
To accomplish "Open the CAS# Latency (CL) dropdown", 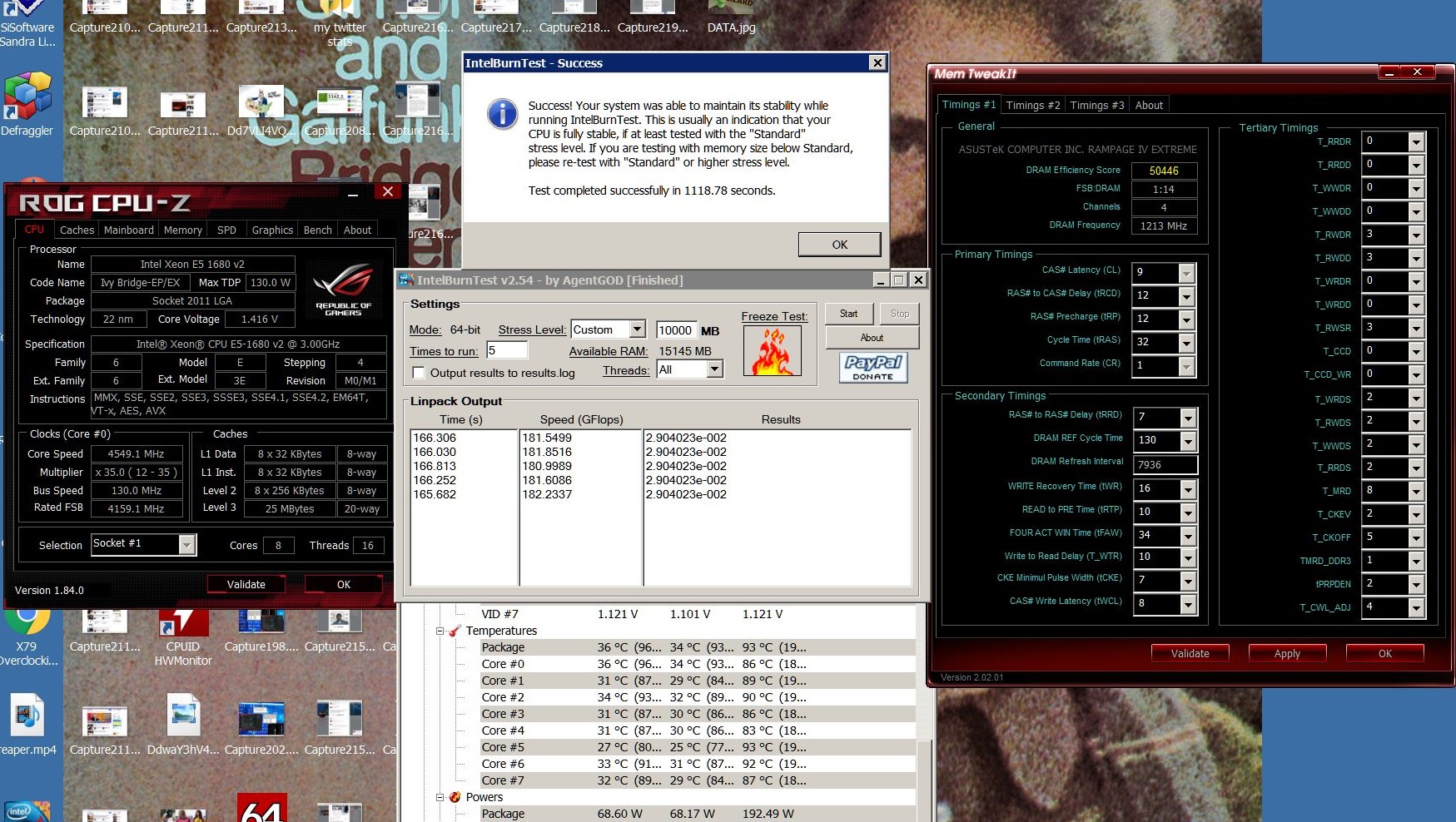I will click(x=1187, y=273).
